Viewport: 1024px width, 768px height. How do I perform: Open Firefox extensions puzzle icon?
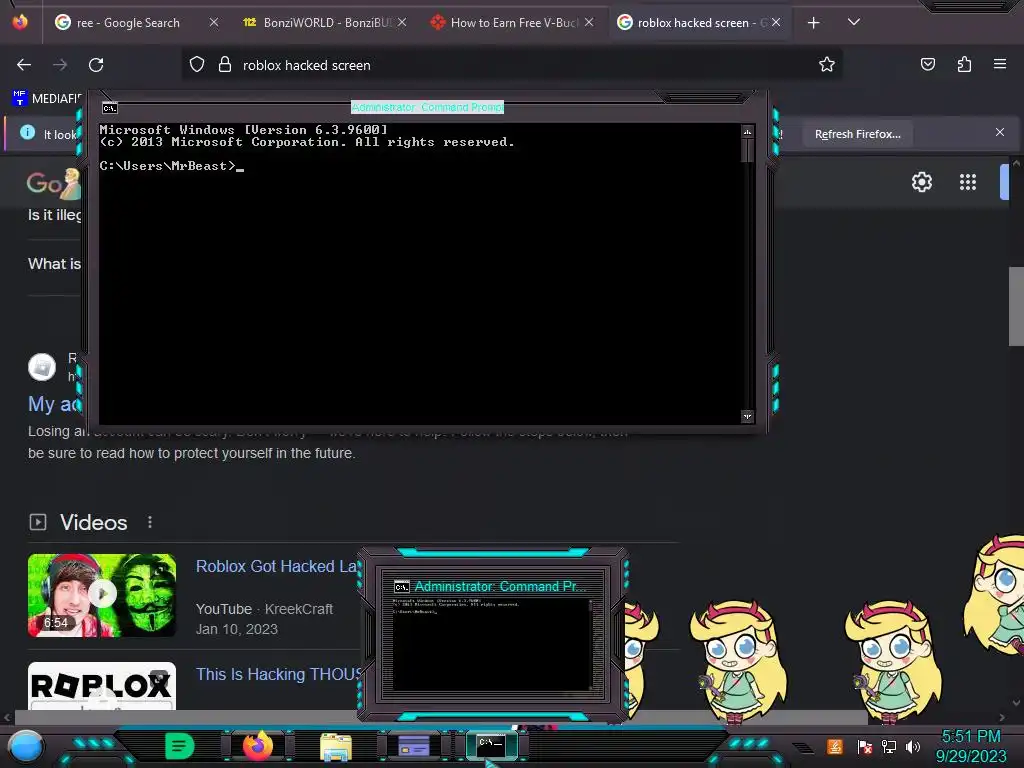point(964,64)
